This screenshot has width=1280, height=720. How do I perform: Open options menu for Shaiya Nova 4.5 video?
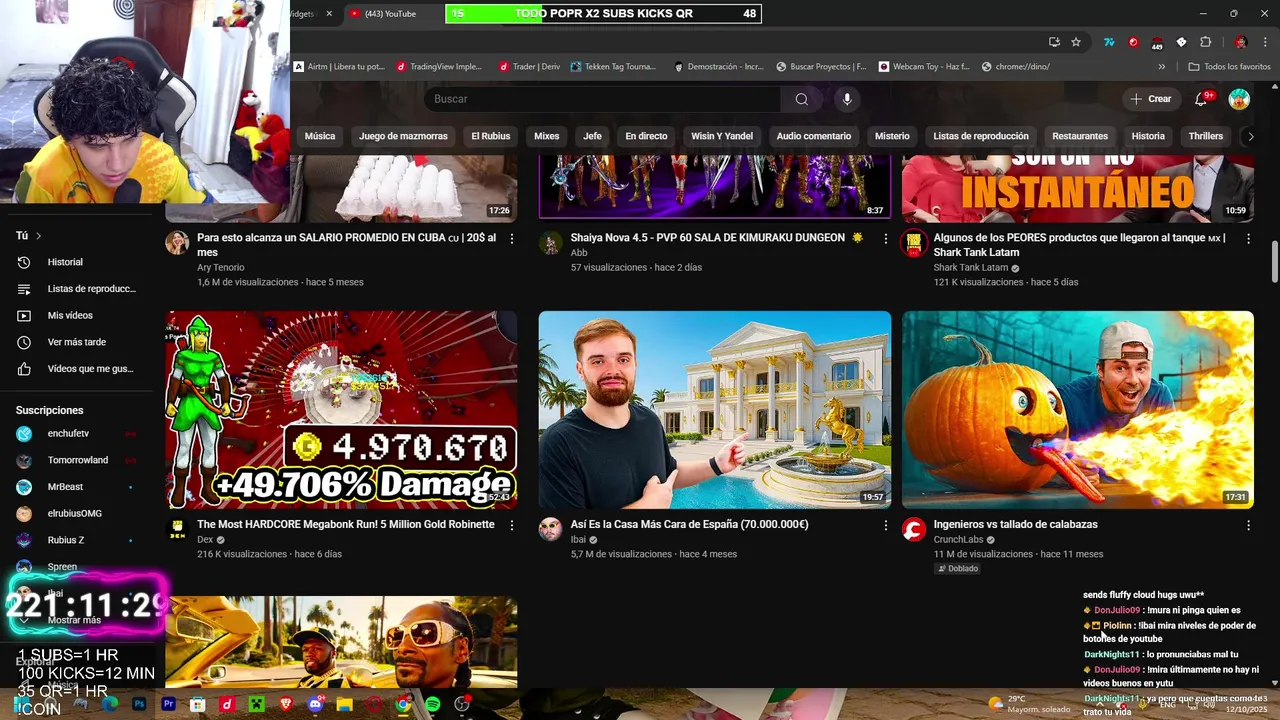(x=885, y=239)
